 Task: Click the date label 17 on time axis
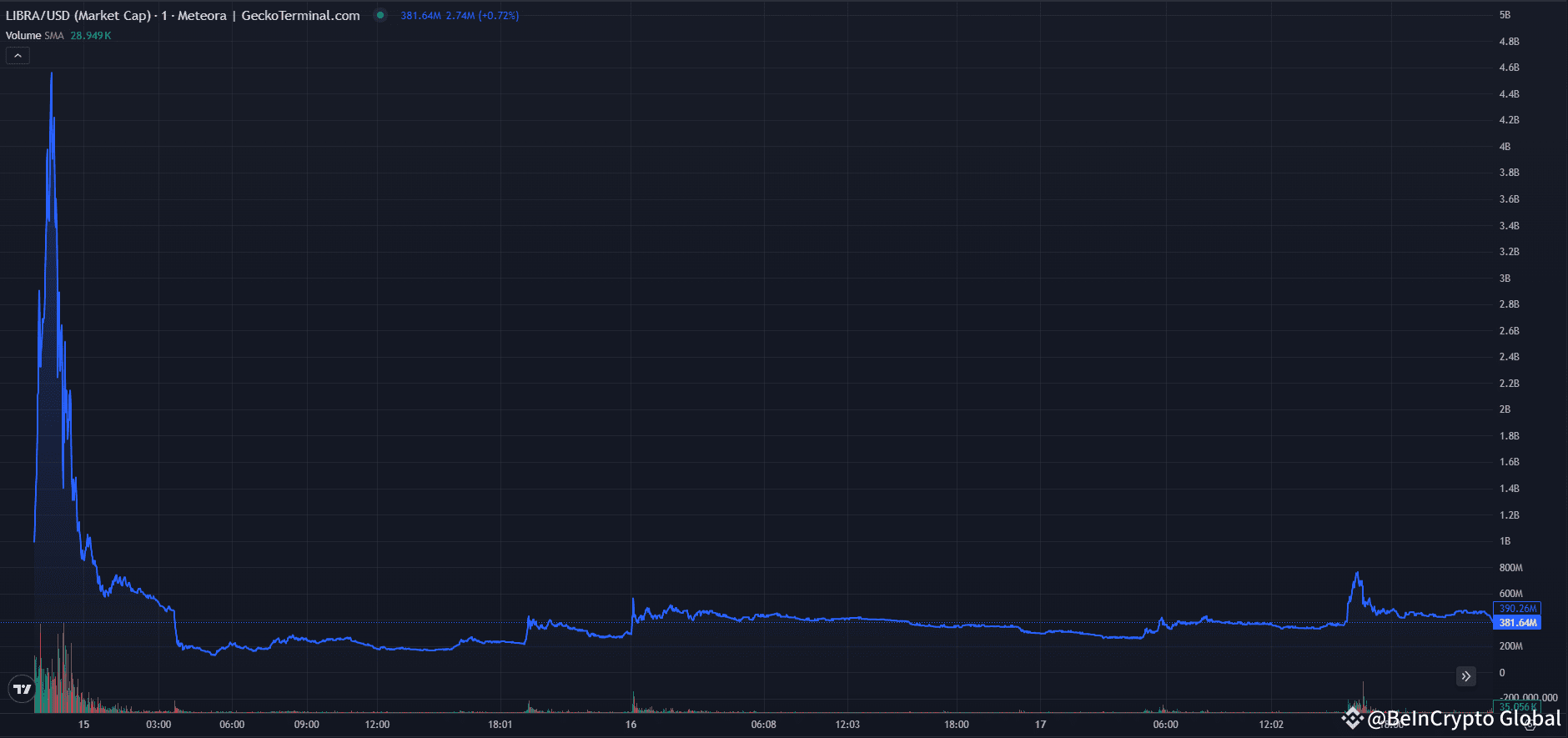(1040, 725)
